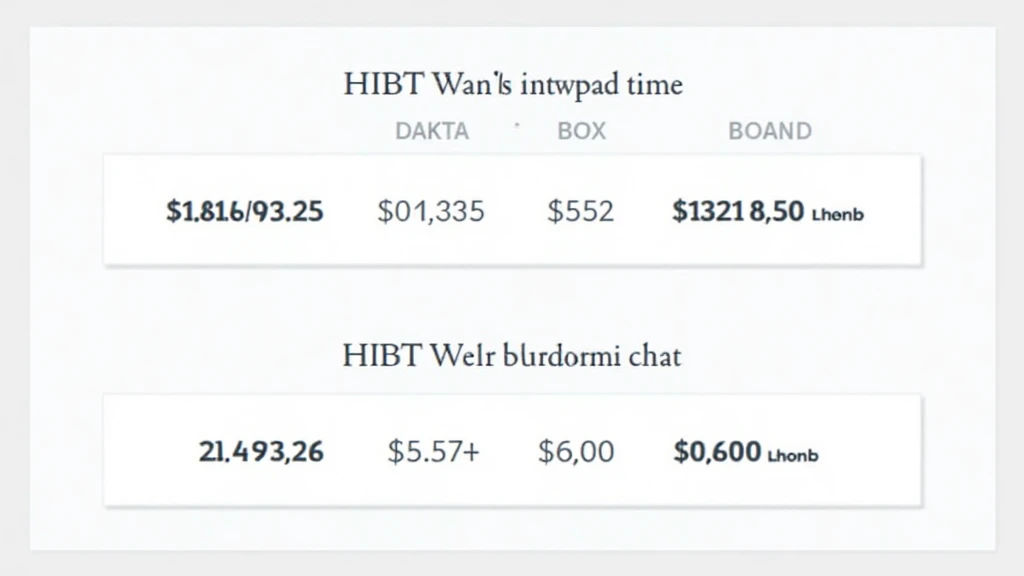Select the second data card

click(x=513, y=451)
